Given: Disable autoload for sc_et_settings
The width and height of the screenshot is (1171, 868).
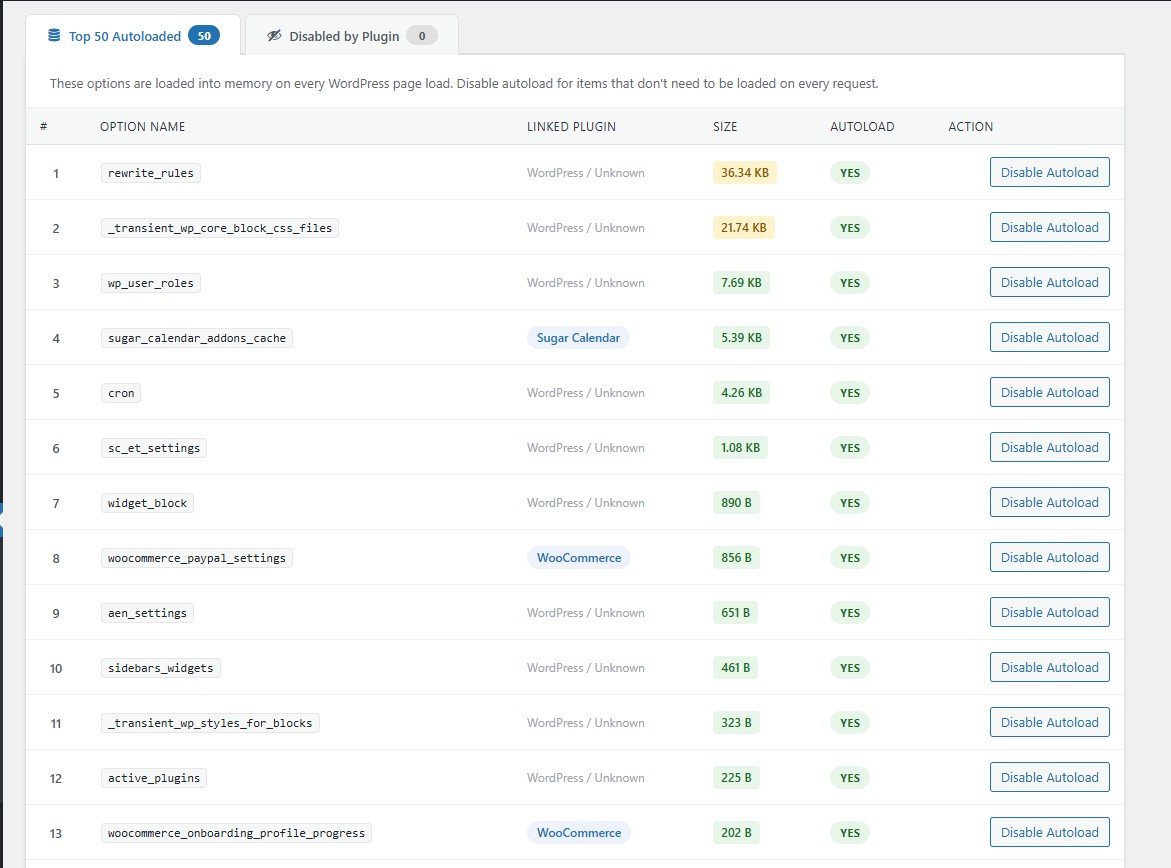Looking at the screenshot, I should pos(1049,447).
